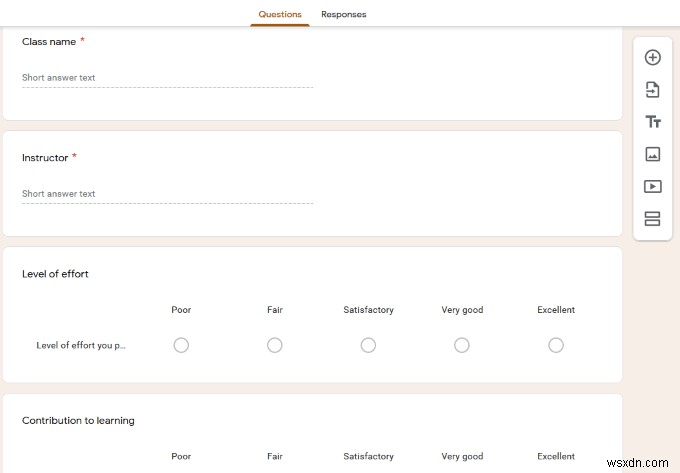Select Excellent for Level of effort
The width and height of the screenshot is (680, 473).
tap(556, 345)
